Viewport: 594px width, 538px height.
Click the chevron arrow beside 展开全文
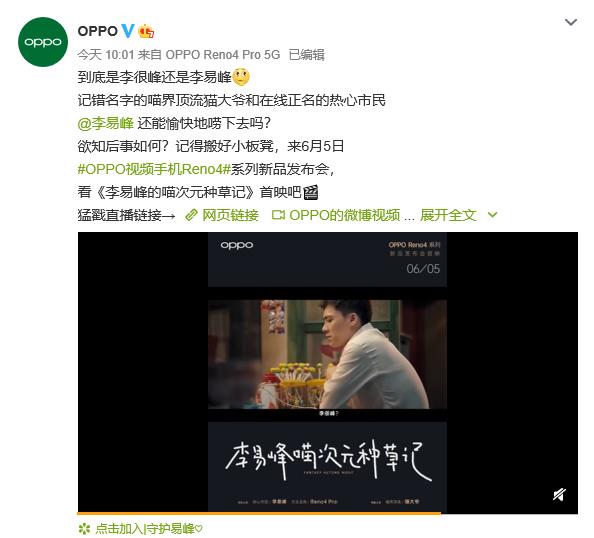coord(492,215)
